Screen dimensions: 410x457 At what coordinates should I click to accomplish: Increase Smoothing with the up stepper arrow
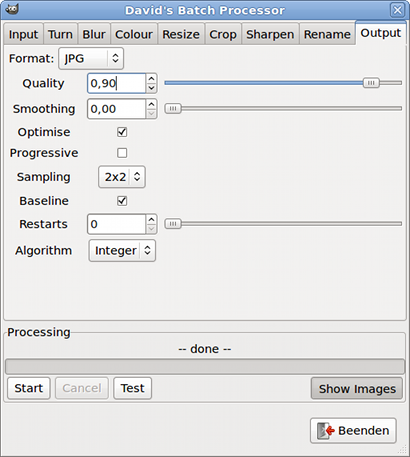click(151, 104)
